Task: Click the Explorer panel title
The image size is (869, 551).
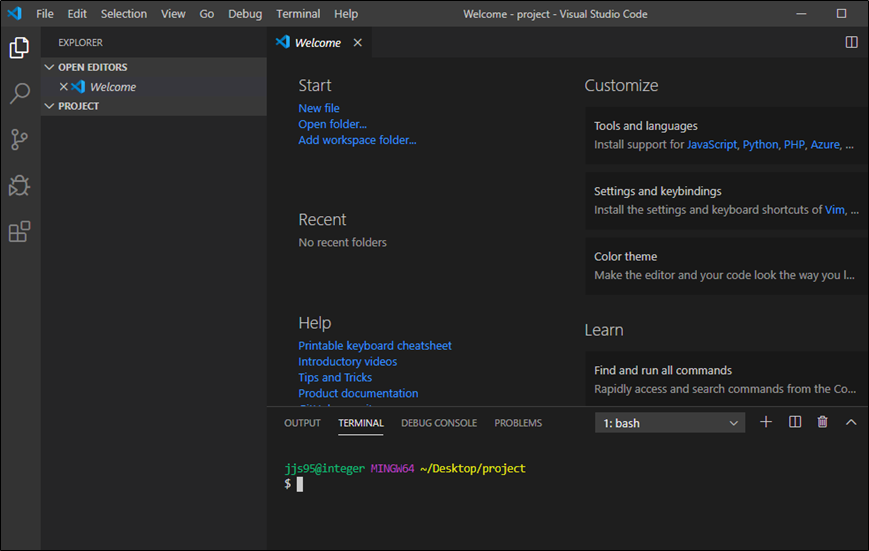Action: point(80,43)
